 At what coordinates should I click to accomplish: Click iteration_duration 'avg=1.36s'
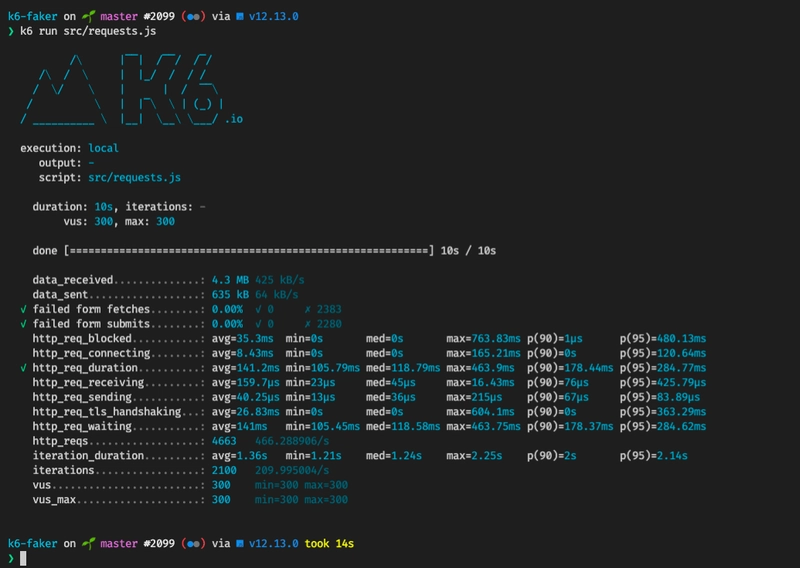pos(239,456)
